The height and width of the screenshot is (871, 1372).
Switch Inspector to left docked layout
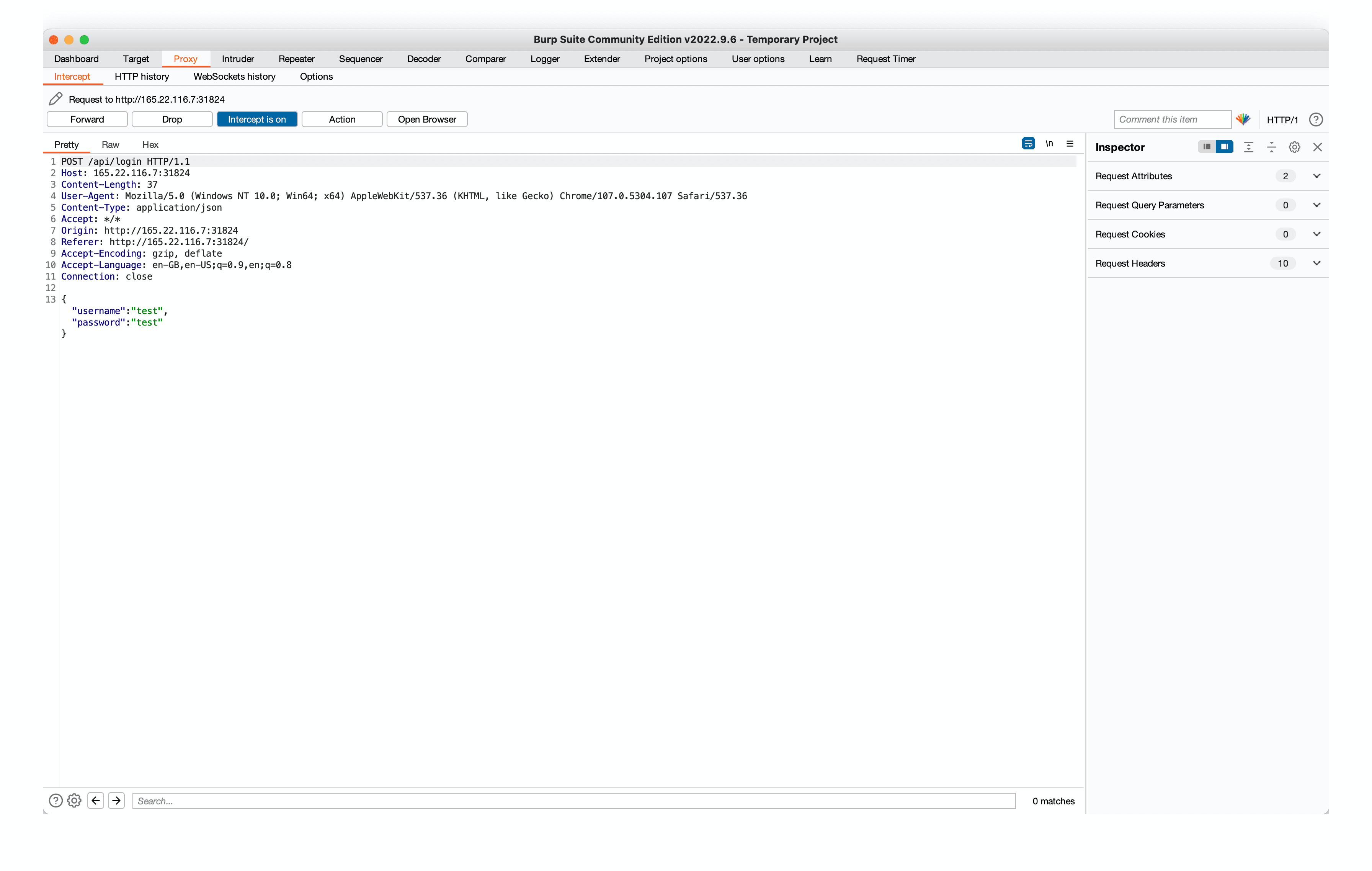pyautogui.click(x=1206, y=147)
